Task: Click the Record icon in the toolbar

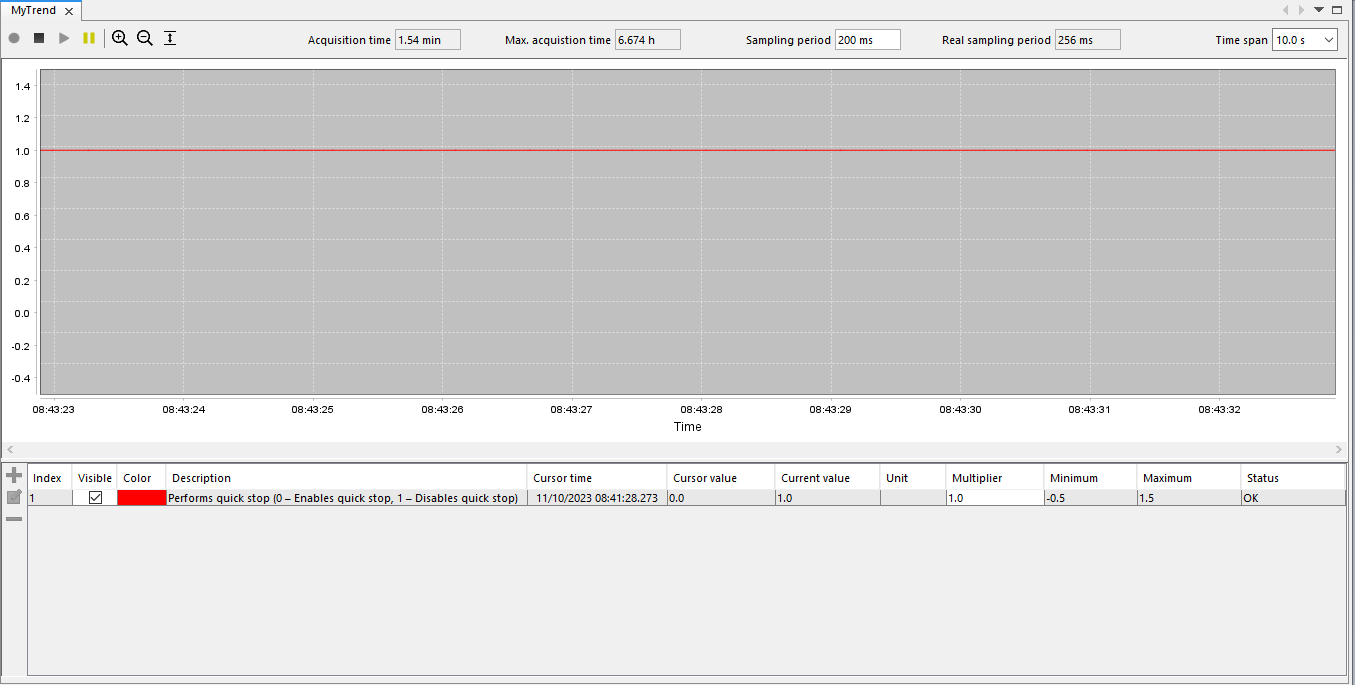Action: coord(14,38)
